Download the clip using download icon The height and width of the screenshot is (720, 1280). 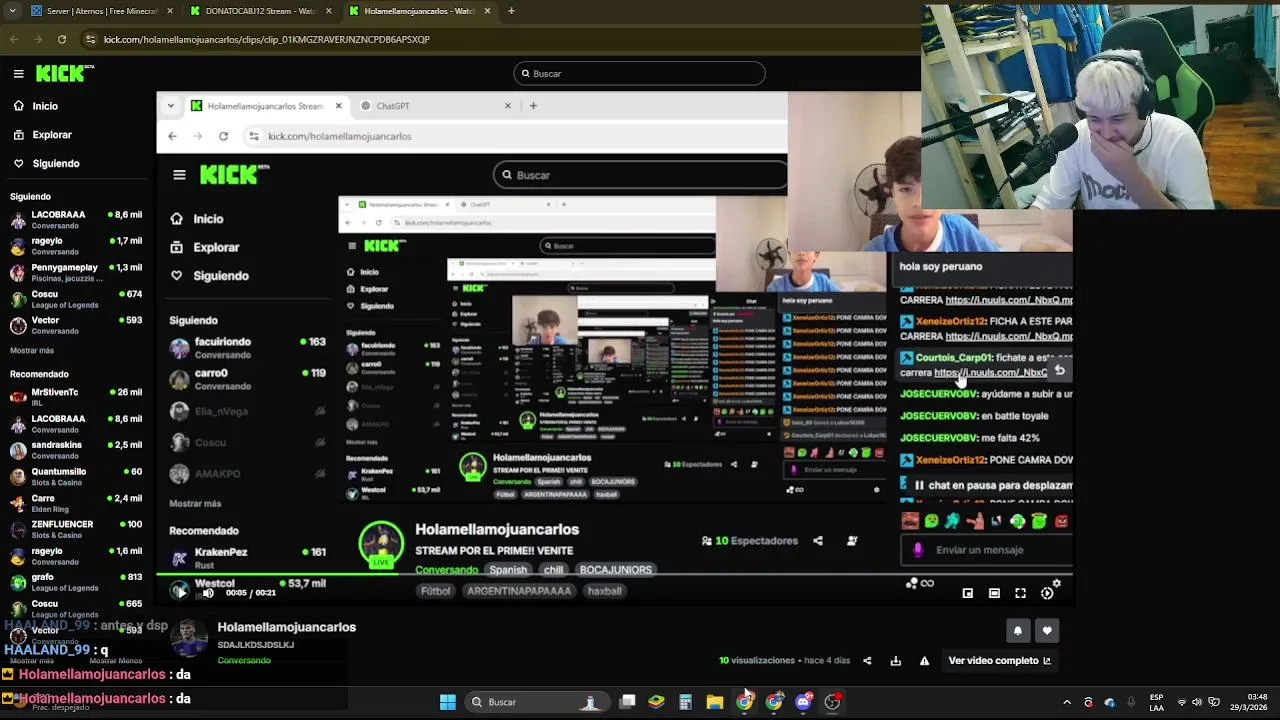click(x=895, y=660)
